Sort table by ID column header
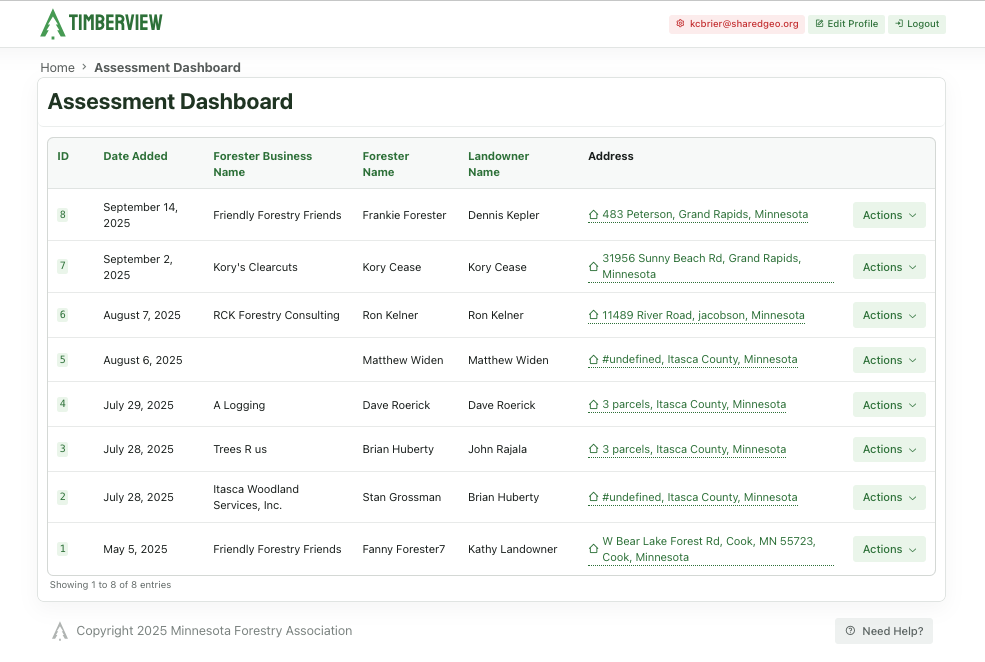 pos(63,156)
